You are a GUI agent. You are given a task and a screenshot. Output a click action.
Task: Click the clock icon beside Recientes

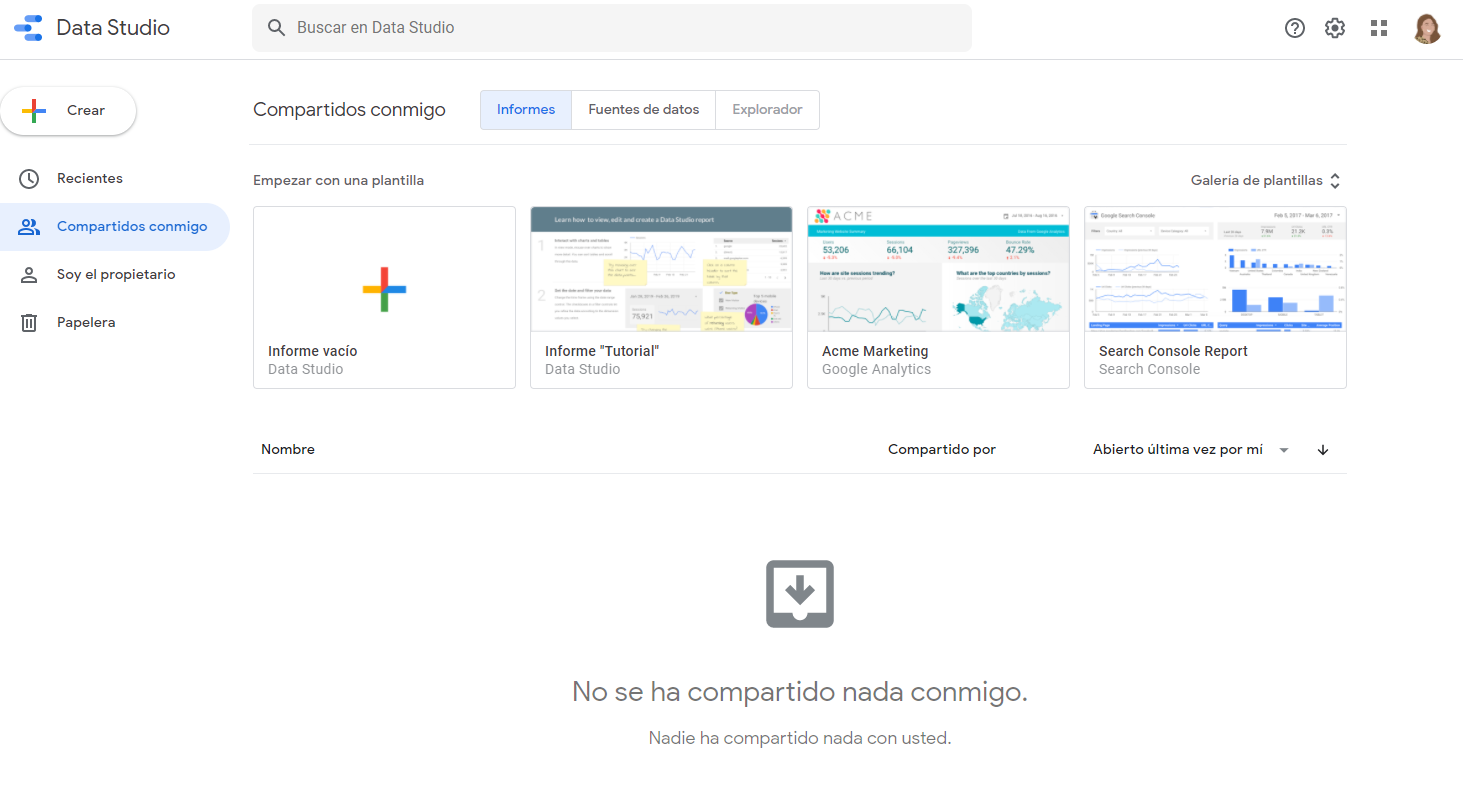(29, 179)
